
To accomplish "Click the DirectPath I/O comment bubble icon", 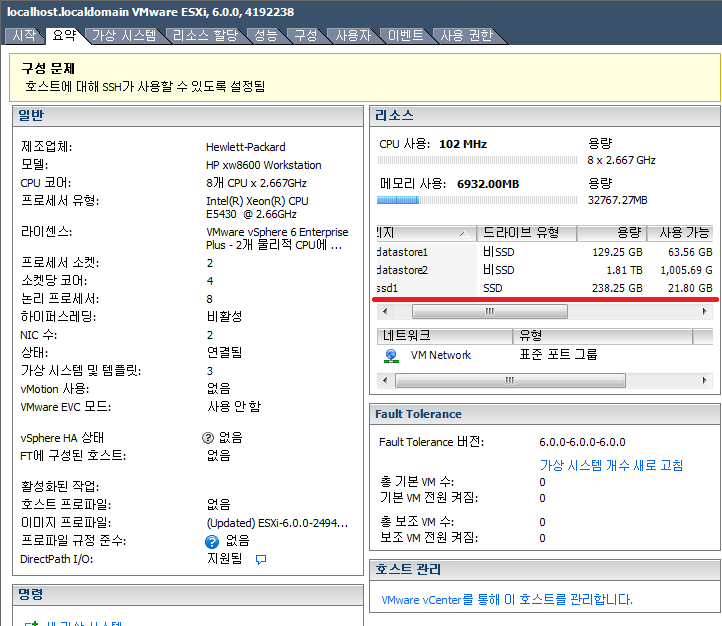I will tap(261, 560).
